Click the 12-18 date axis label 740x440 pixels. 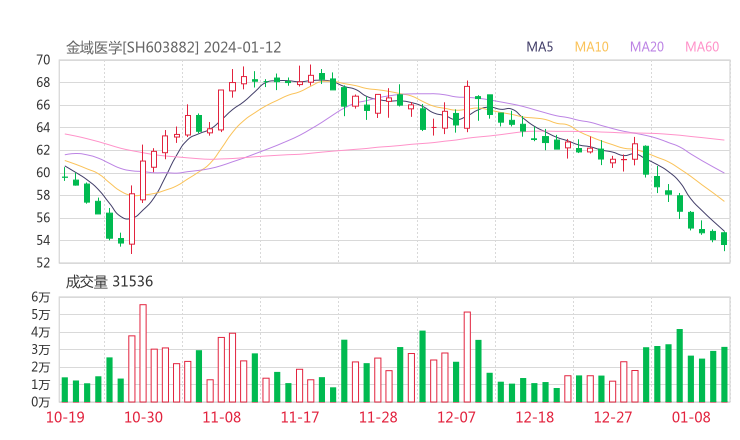(x=535, y=417)
